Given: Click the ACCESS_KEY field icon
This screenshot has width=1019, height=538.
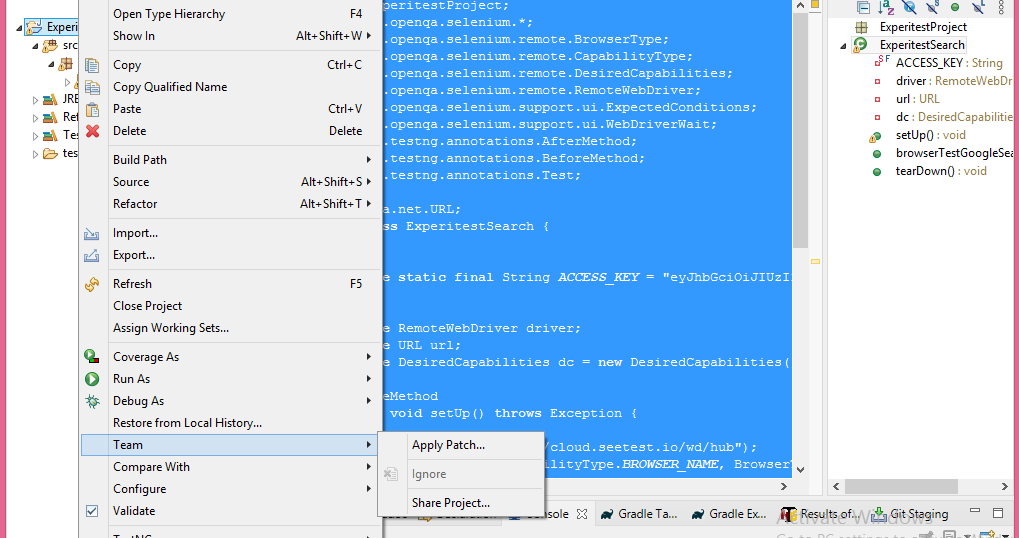Looking at the screenshot, I should [883, 61].
